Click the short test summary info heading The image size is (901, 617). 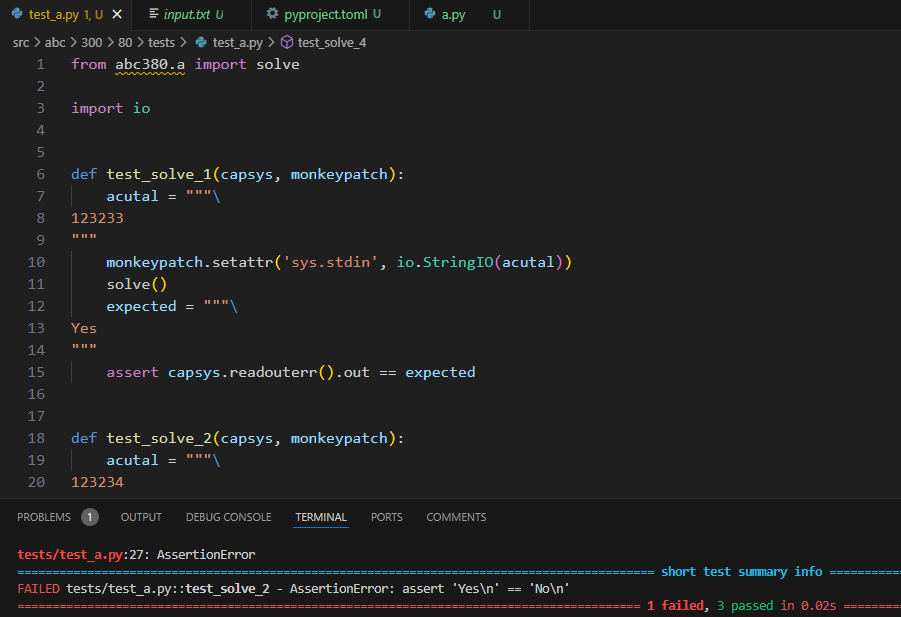tap(742, 572)
